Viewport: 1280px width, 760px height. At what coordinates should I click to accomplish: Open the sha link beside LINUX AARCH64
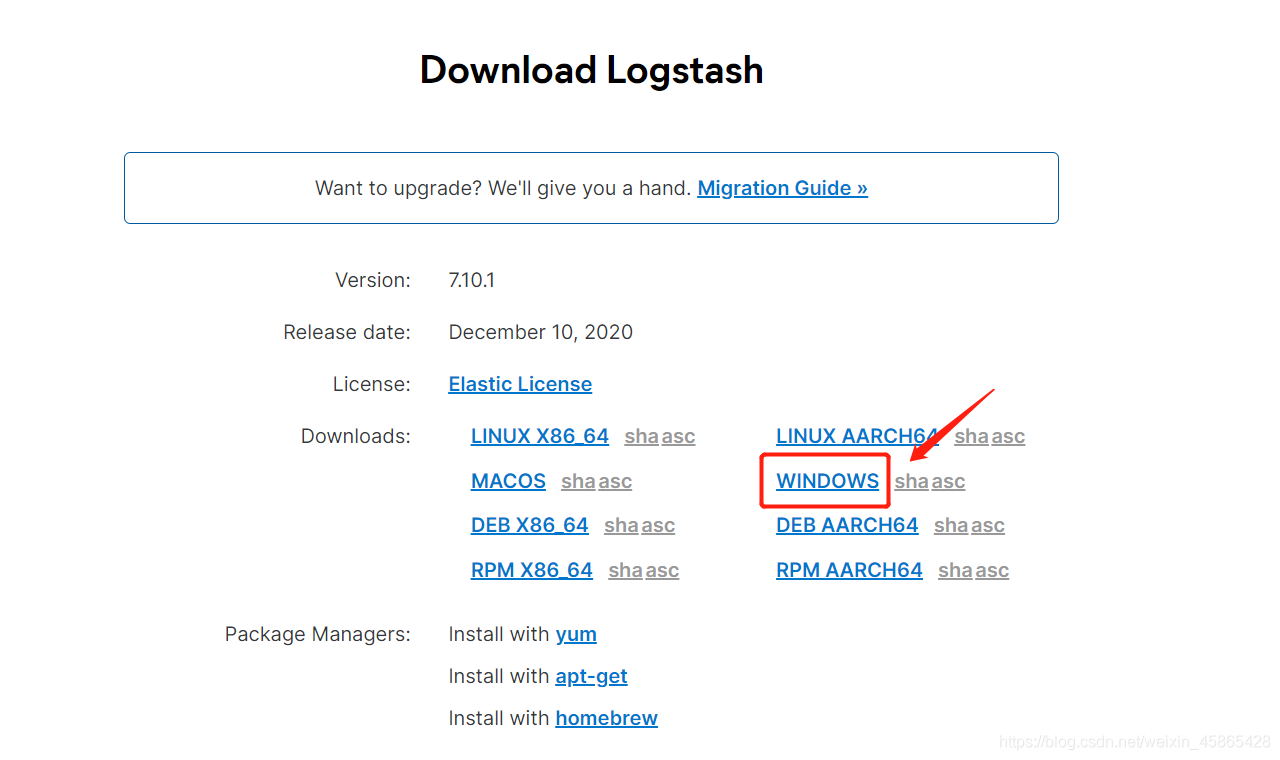pyautogui.click(x=971, y=436)
